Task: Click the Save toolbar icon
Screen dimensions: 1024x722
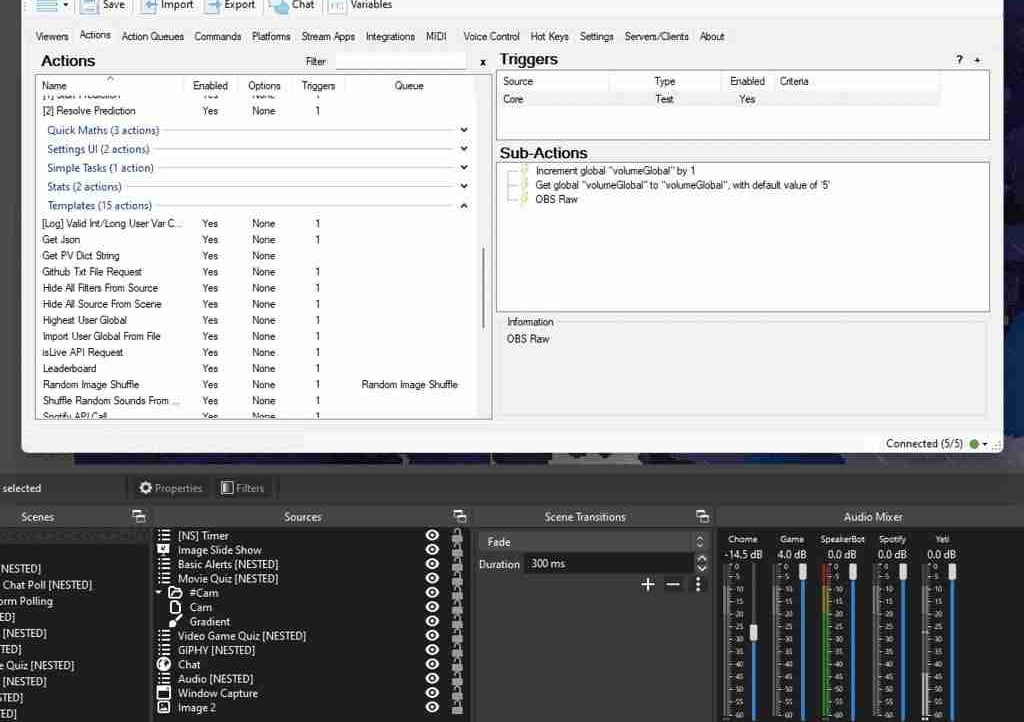Action: tap(88, 6)
